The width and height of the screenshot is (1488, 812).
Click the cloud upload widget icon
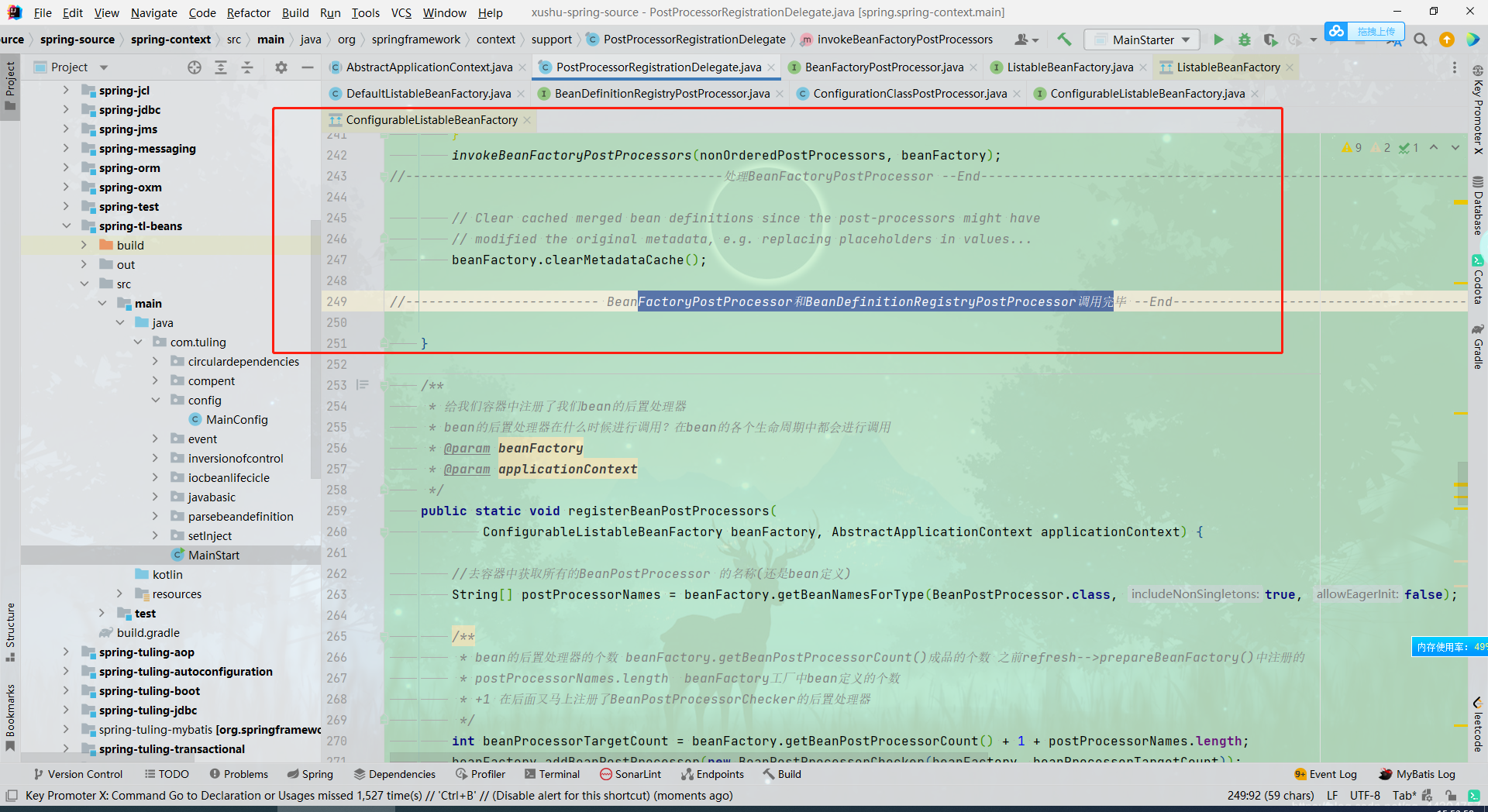1336,31
